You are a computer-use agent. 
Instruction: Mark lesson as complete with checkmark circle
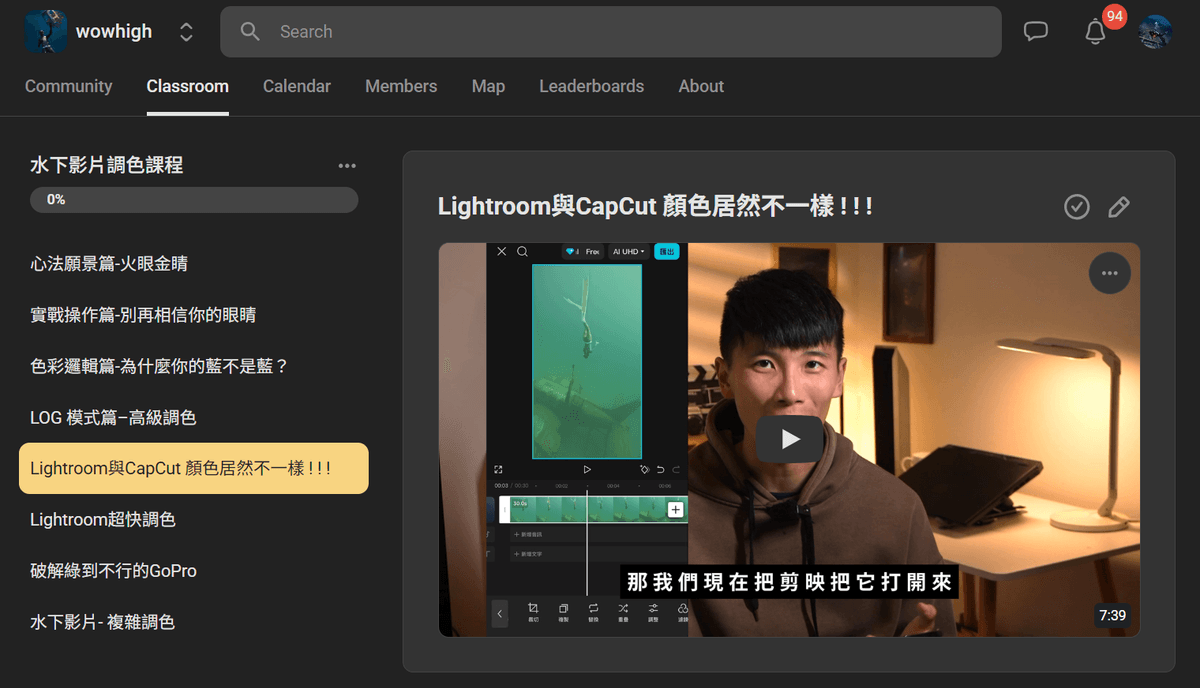pyautogui.click(x=1077, y=207)
